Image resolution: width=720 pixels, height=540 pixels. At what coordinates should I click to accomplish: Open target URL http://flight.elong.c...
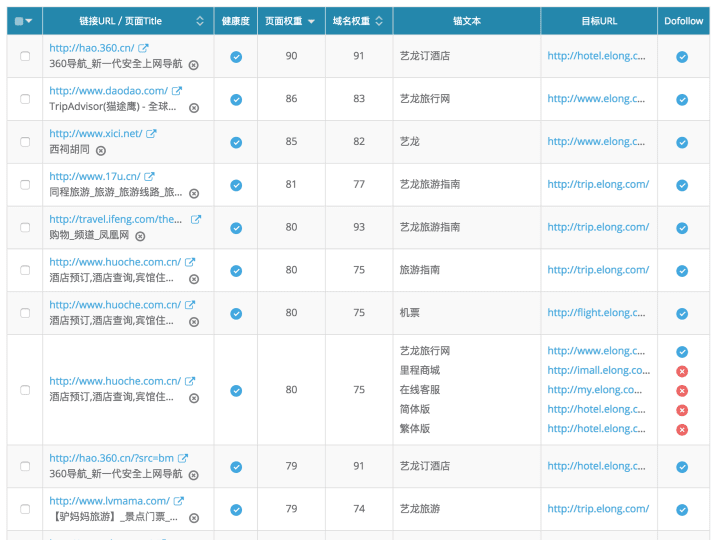point(596,313)
